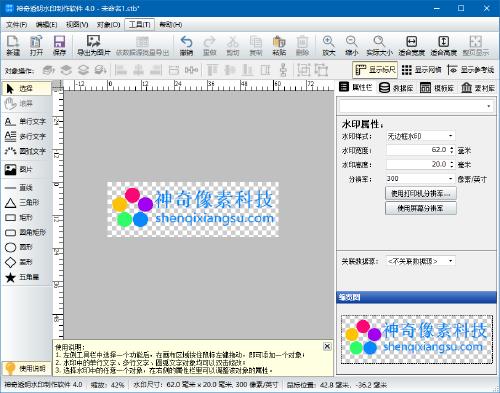The width and height of the screenshot is (500, 393).
Task: Click batch export by data source icon
Action: (x=142, y=45)
